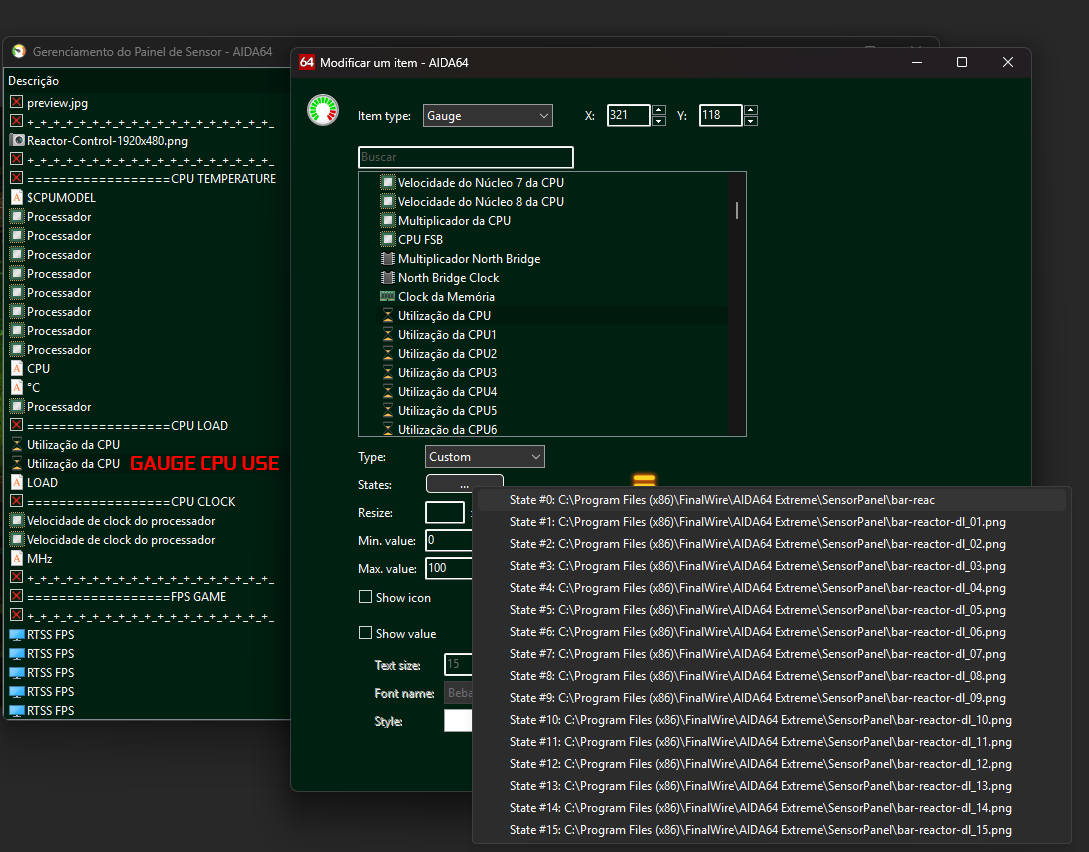1089x852 pixels.
Task: Click the red X icon next to preview.jpg
Action: pos(17,102)
